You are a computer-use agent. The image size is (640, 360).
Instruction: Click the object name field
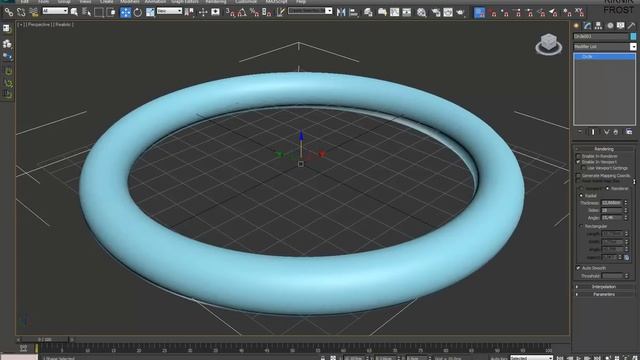pyautogui.click(x=601, y=36)
